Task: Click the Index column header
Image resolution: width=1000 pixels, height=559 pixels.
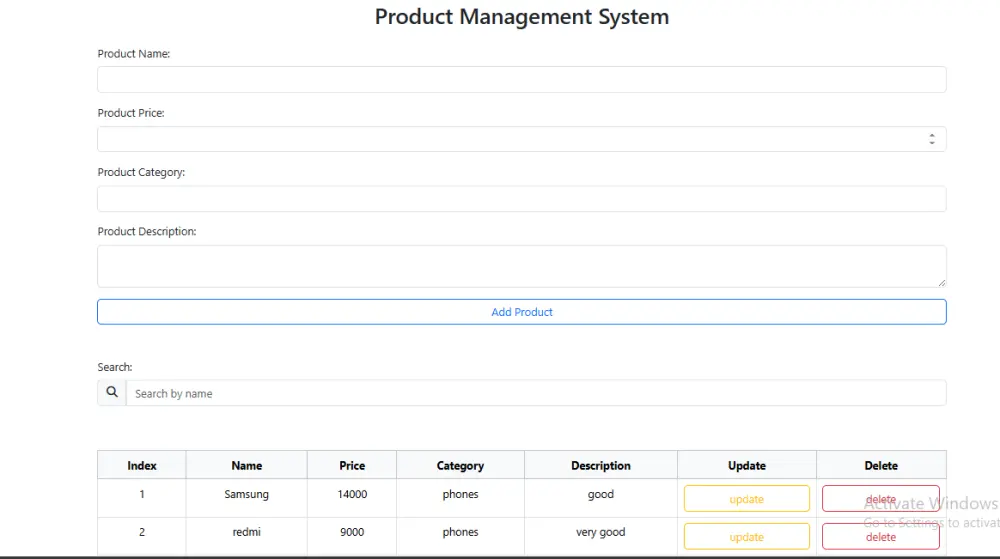Action: [142, 465]
